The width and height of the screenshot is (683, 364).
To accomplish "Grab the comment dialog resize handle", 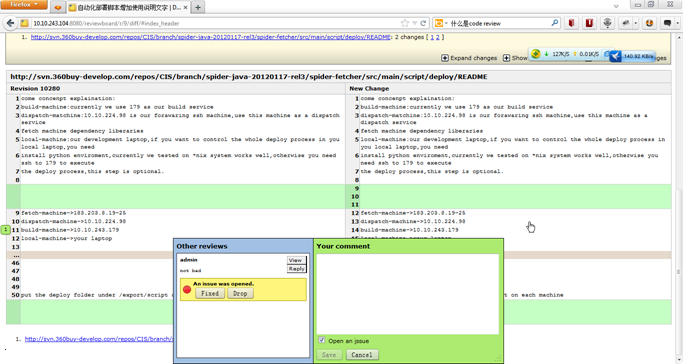I will [x=498, y=358].
